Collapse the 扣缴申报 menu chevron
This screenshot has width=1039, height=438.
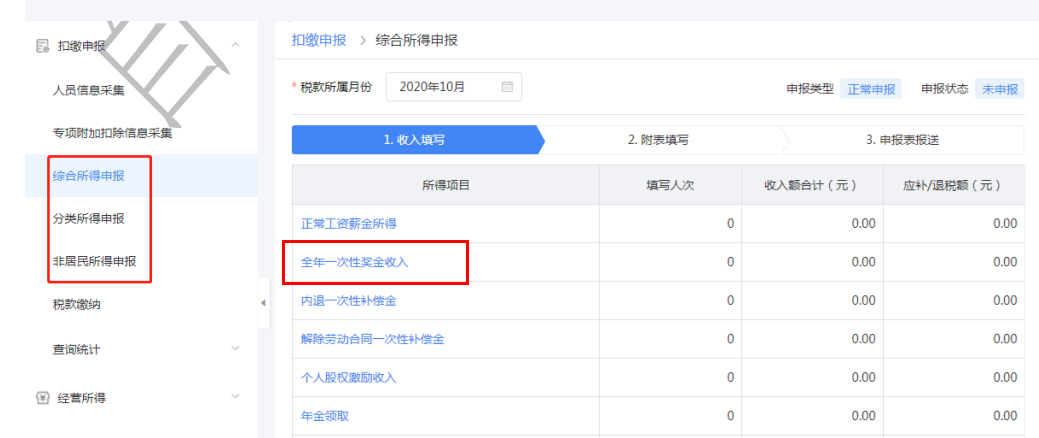[x=235, y=45]
